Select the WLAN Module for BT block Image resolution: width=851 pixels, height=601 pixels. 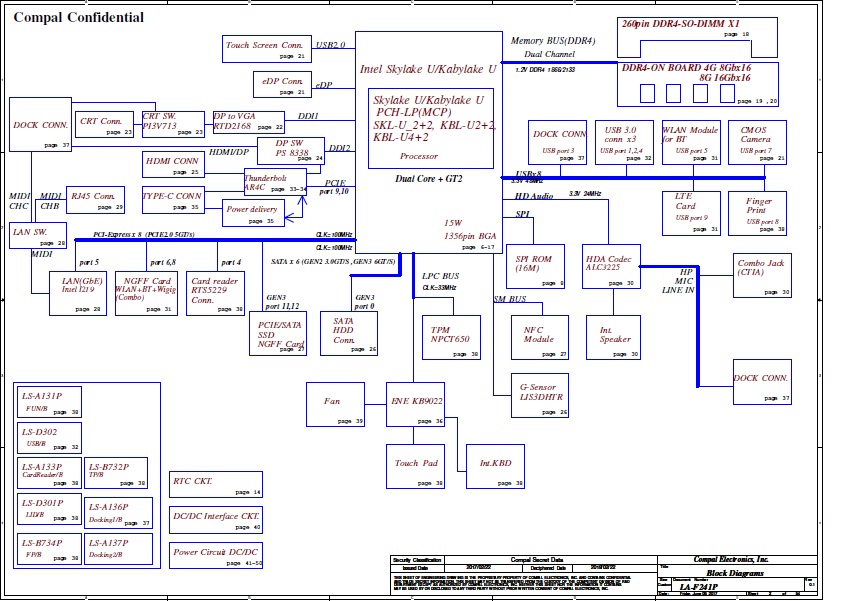[691, 142]
